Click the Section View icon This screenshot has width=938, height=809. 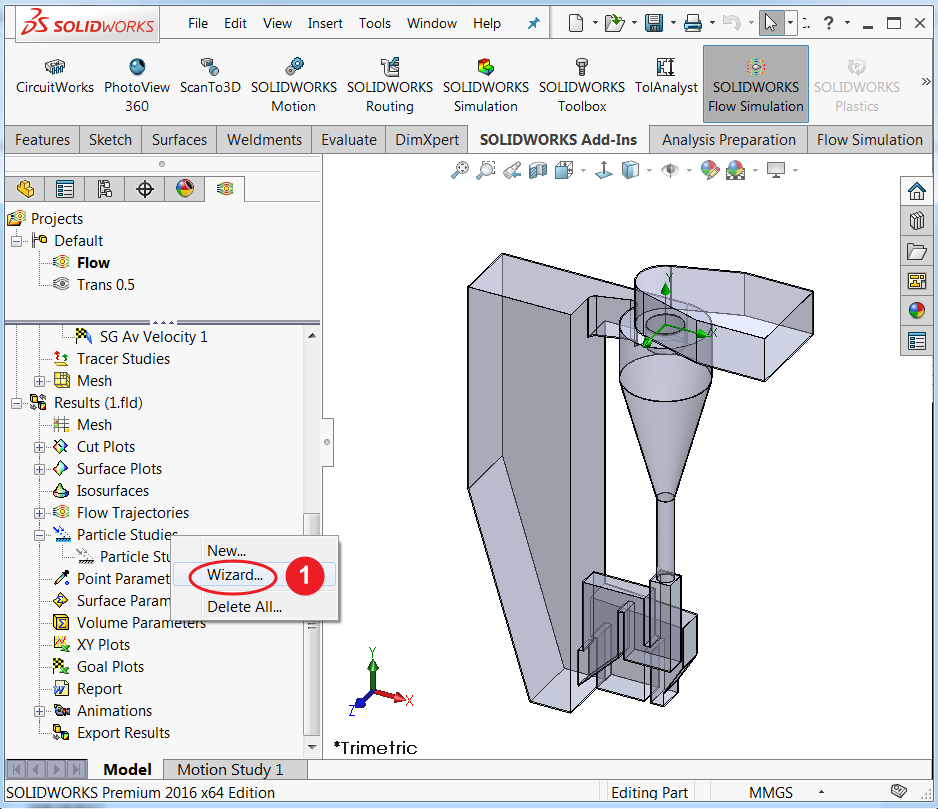coord(538,171)
